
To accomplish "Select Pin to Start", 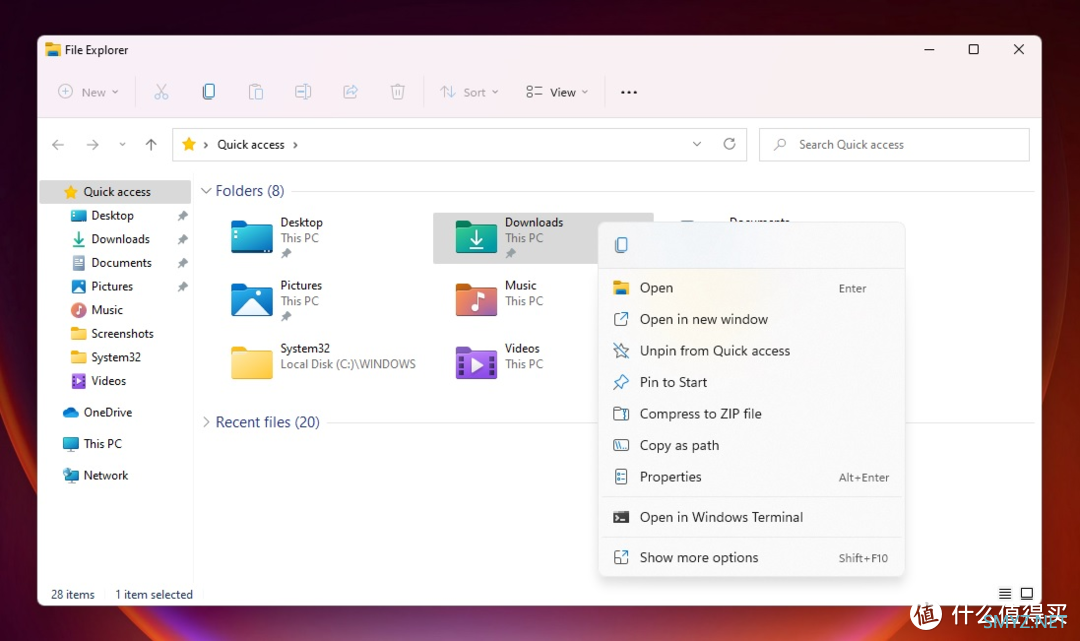I will (751, 382).
